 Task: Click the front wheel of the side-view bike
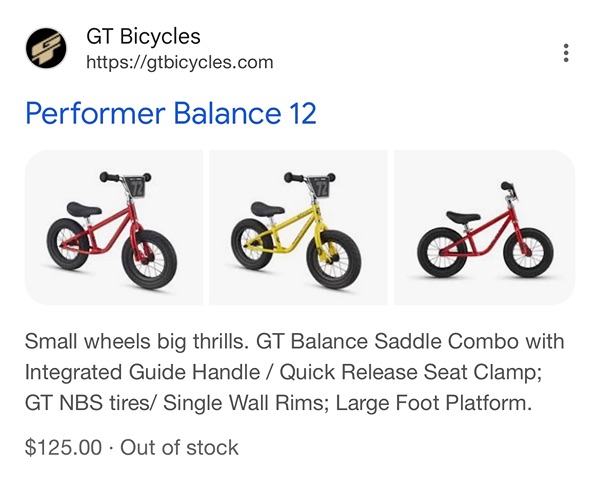pyautogui.click(x=528, y=253)
